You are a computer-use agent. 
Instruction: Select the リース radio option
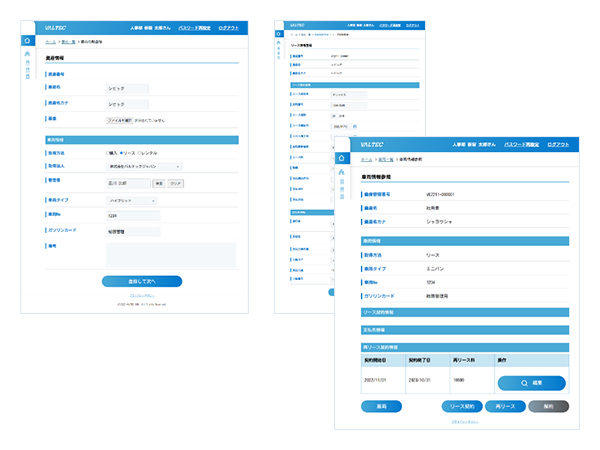pos(120,153)
